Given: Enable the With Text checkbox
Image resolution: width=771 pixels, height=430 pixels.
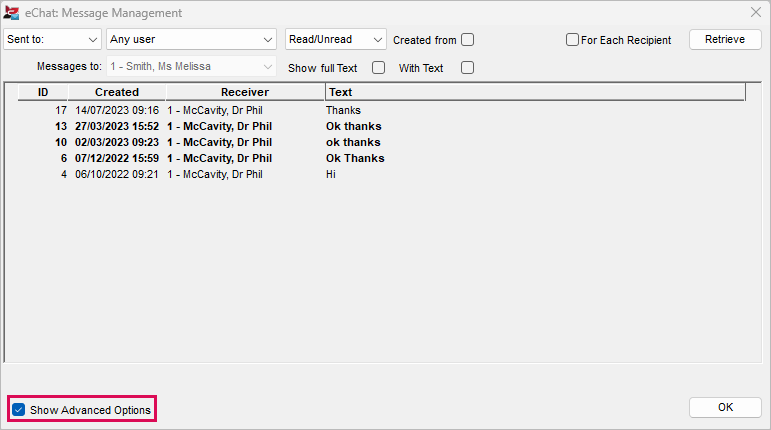Looking at the screenshot, I should click(x=468, y=68).
